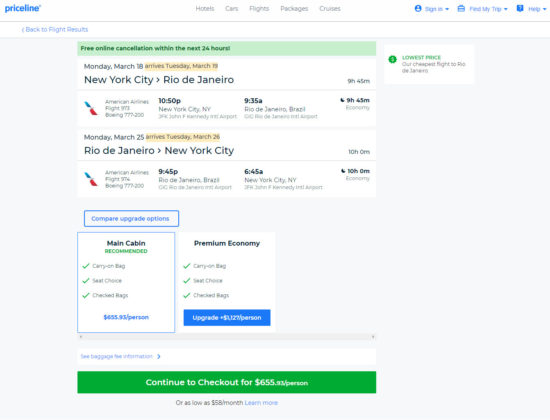The image size is (550, 420).
Task: Select the Premium Economy fare card
Action: click(227, 282)
